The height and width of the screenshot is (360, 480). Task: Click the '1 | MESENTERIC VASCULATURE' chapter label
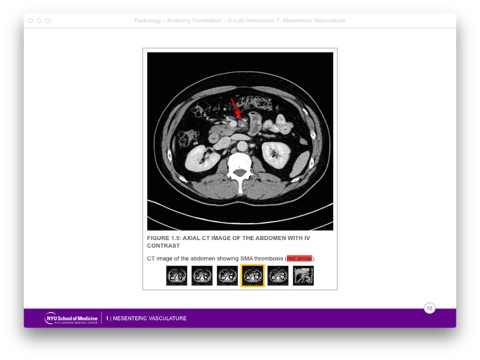[x=146, y=318]
